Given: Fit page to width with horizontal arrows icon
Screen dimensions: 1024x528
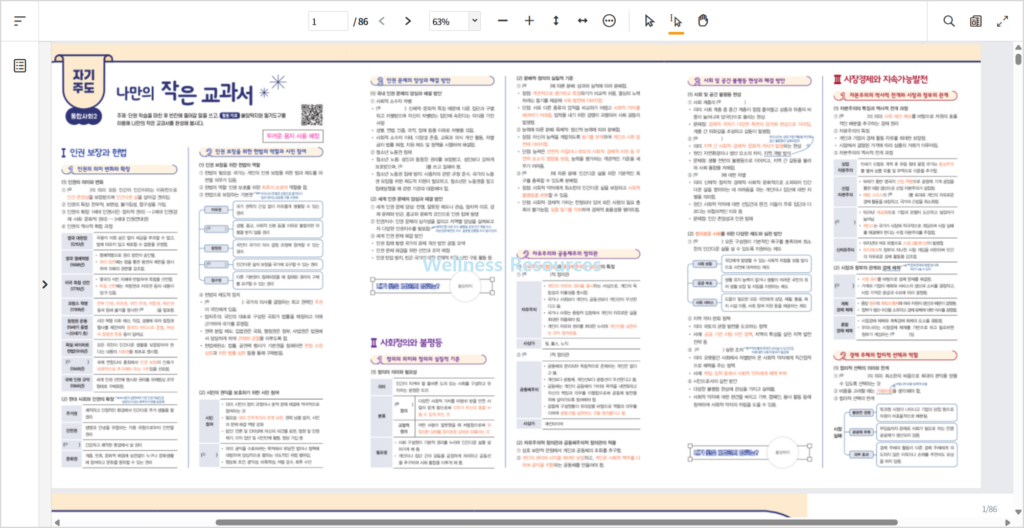Looking at the screenshot, I should coord(583,21).
